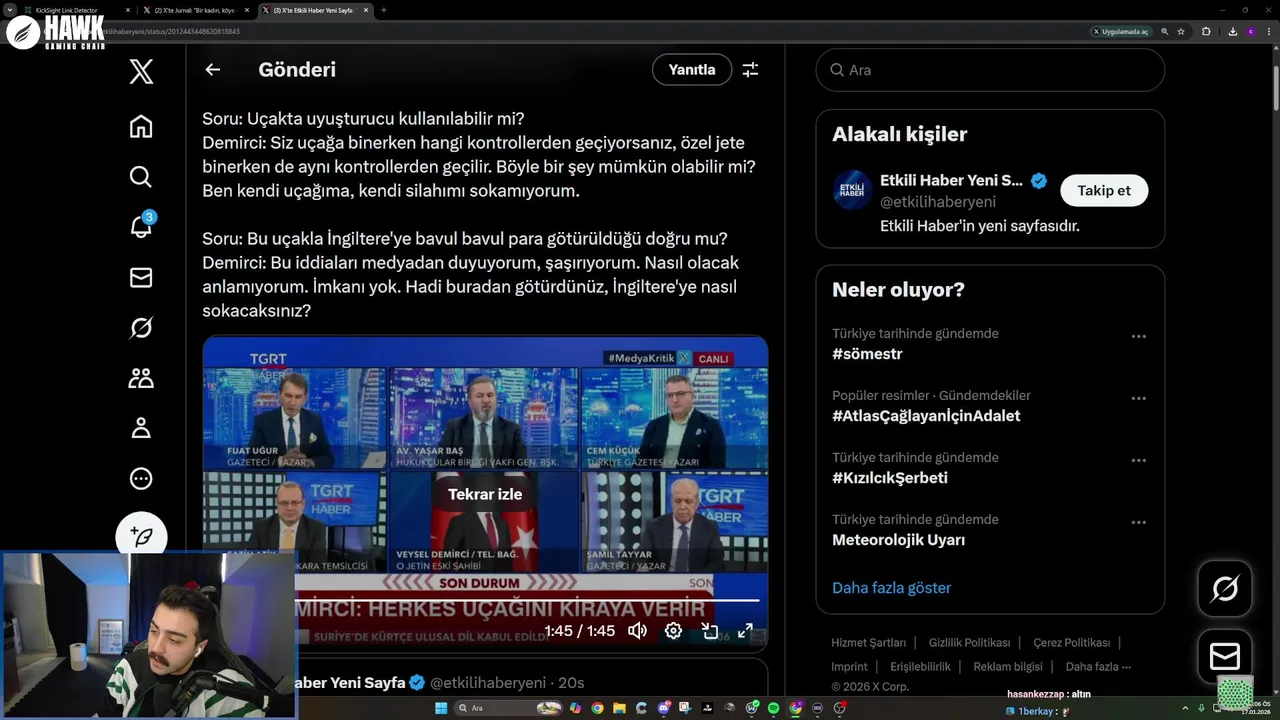1280x720 pixels.
Task: Open more options for #KızılcıkŞerbeti trend
Action: pos(1138,461)
